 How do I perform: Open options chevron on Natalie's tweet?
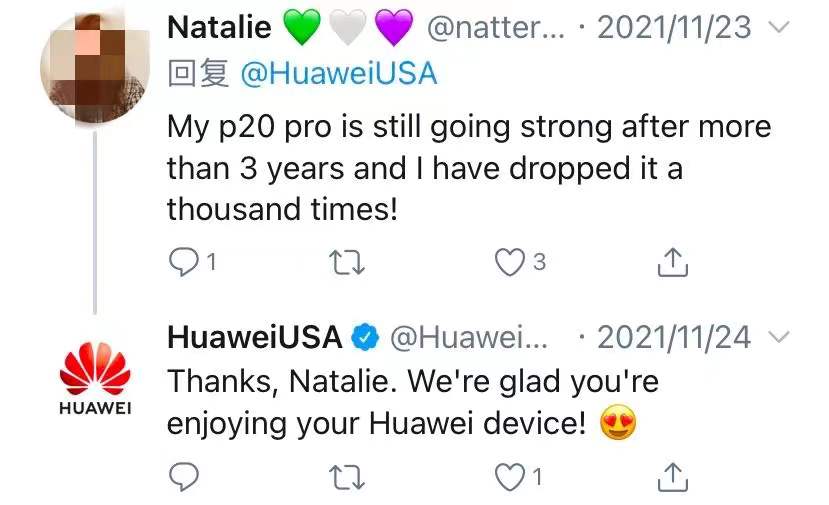778,26
